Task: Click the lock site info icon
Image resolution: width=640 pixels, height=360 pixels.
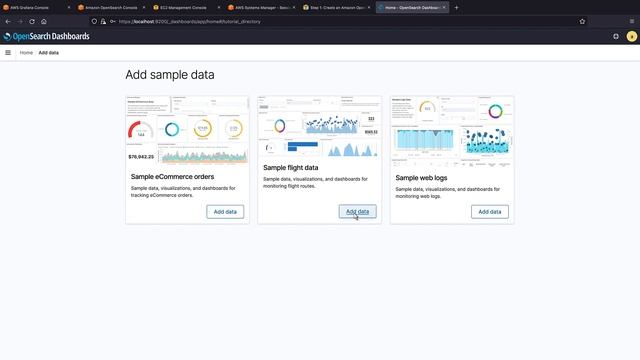Action: 103,22
